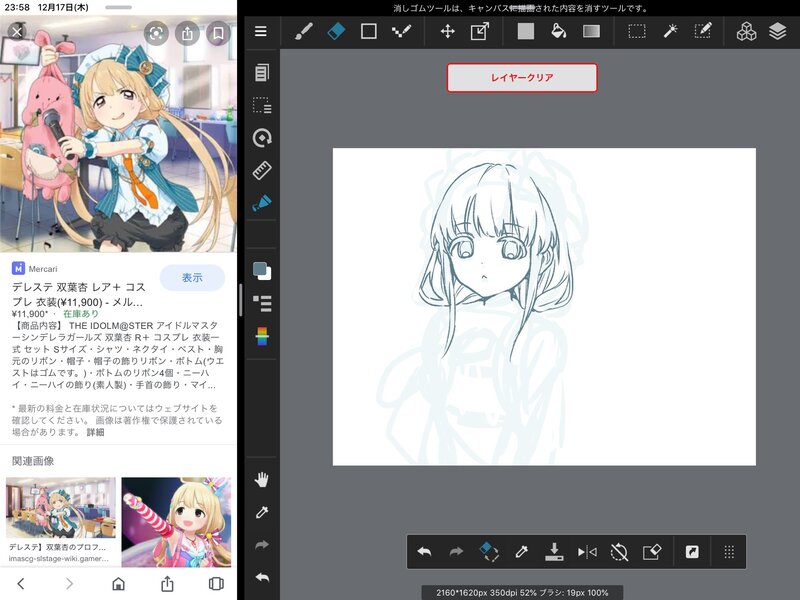The height and width of the screenshot is (600, 800).
Task: Select the Move tool
Action: (447, 31)
